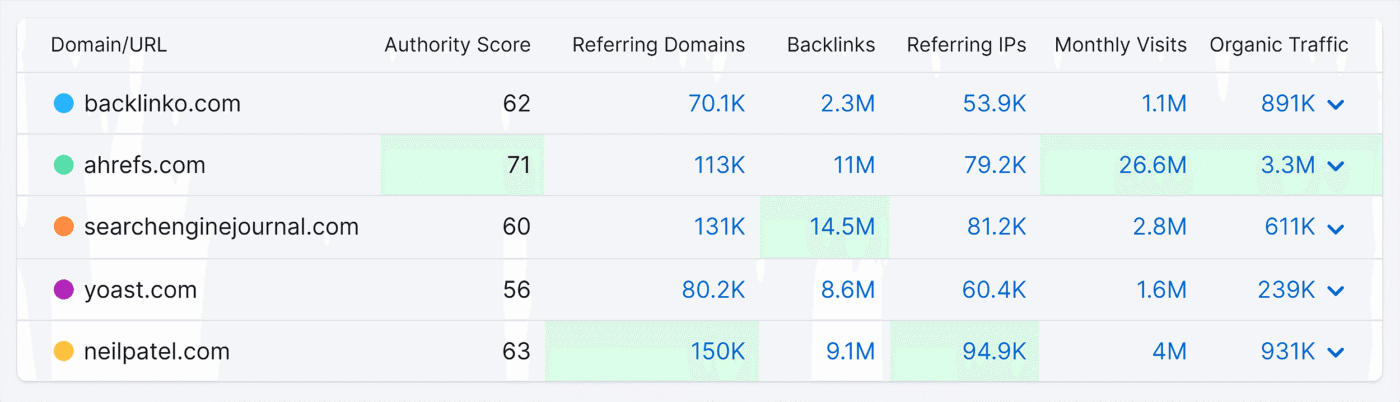Image resolution: width=1400 pixels, height=402 pixels.
Task: Open backlinko.com referring IPs 53.9K
Action: 996,103
